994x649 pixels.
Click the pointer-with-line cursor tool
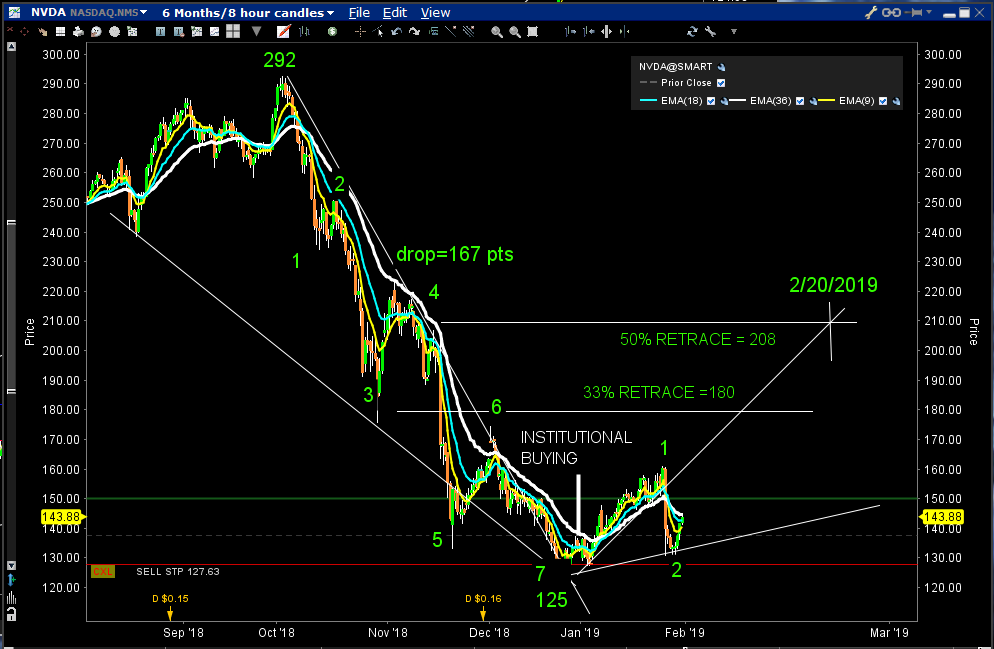378,31
